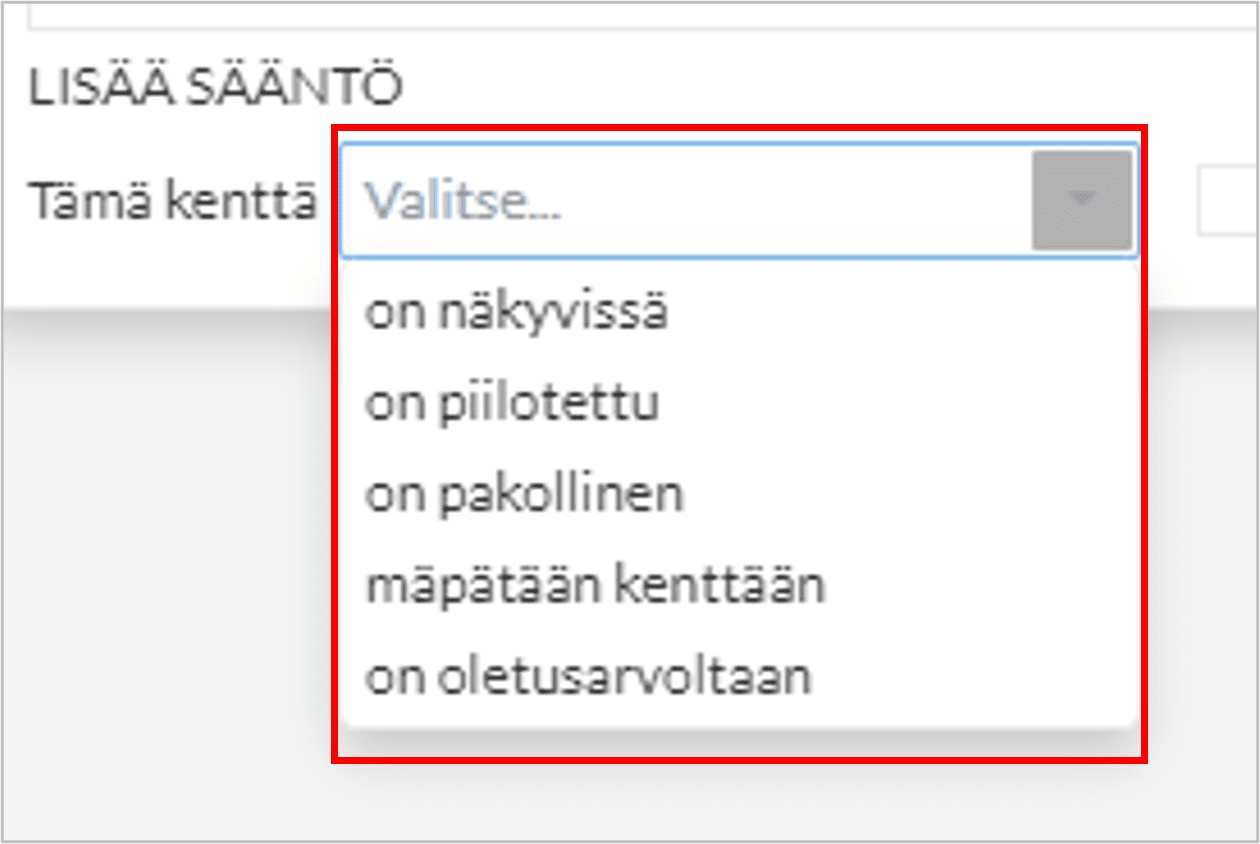Click the LISÄÄ SÄÄNTÖ heading
Viewport: 1260px width, 844px height.
(x=215, y=88)
